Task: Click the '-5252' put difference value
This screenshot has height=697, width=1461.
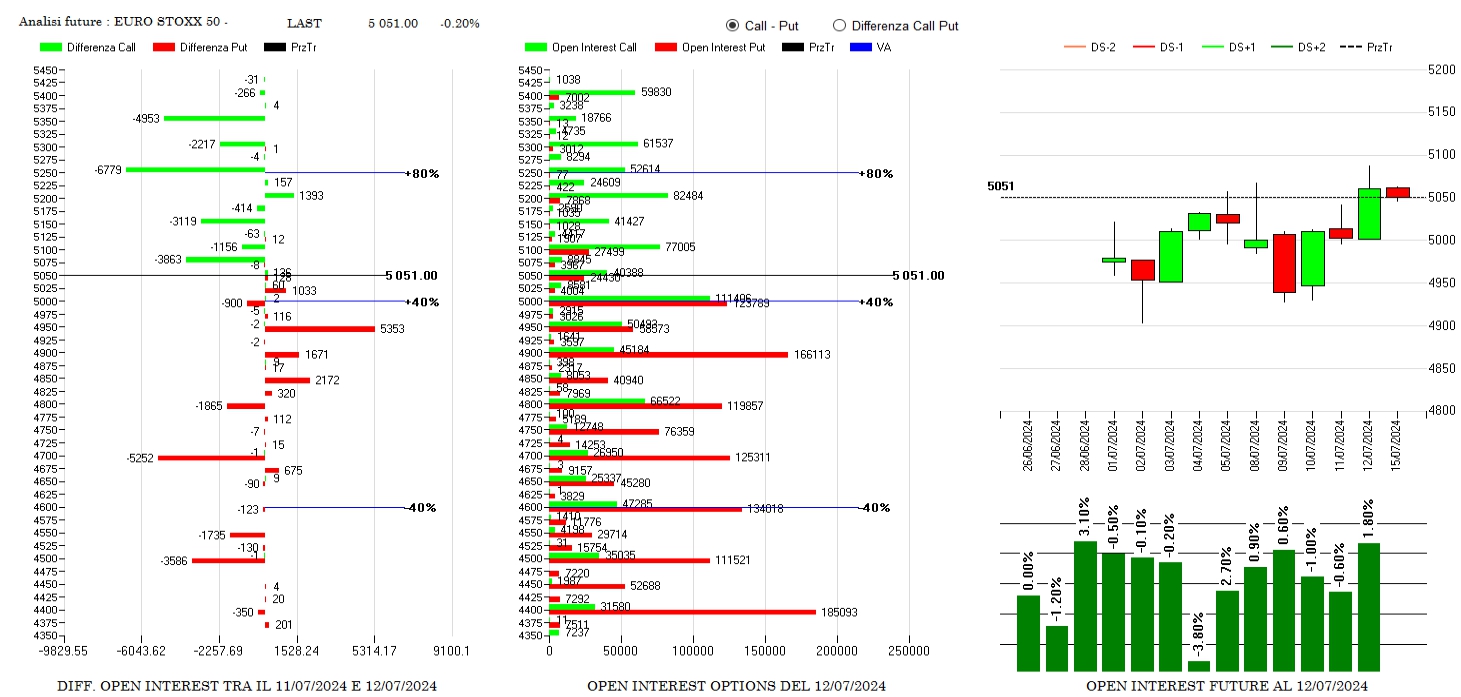Action: 140,458
